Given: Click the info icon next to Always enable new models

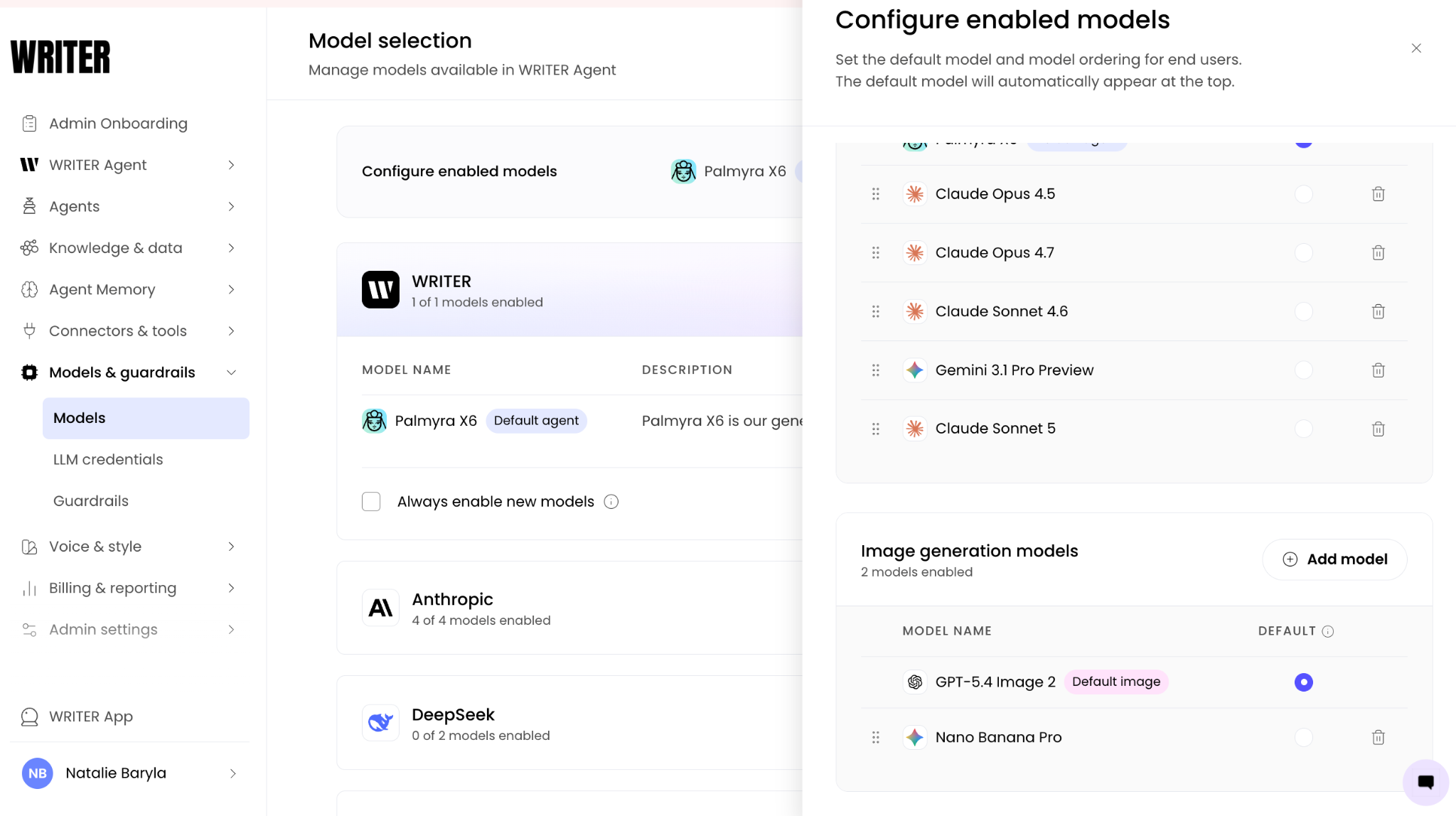Looking at the screenshot, I should point(611,502).
